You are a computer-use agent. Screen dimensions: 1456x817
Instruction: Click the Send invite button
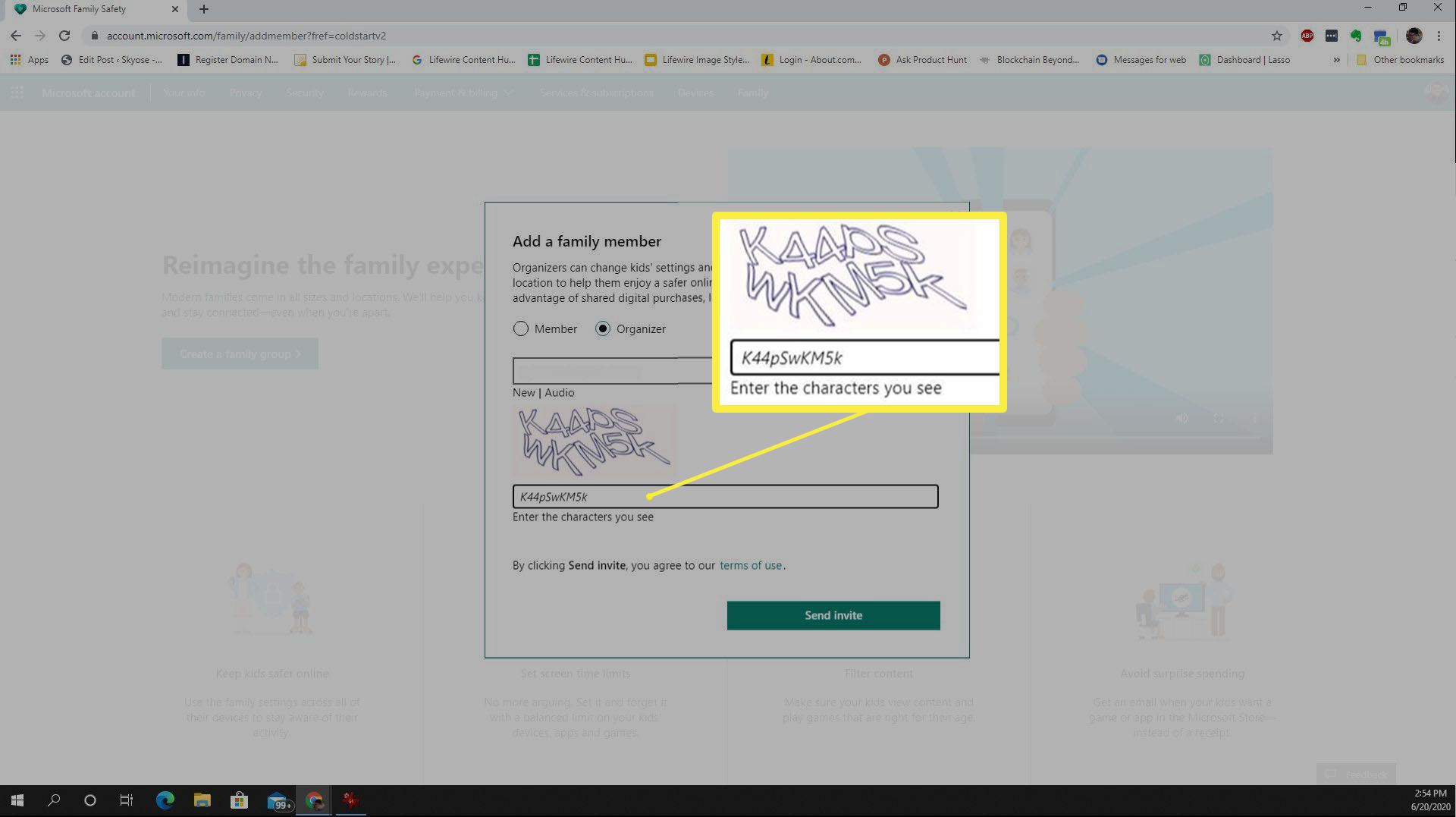click(833, 615)
